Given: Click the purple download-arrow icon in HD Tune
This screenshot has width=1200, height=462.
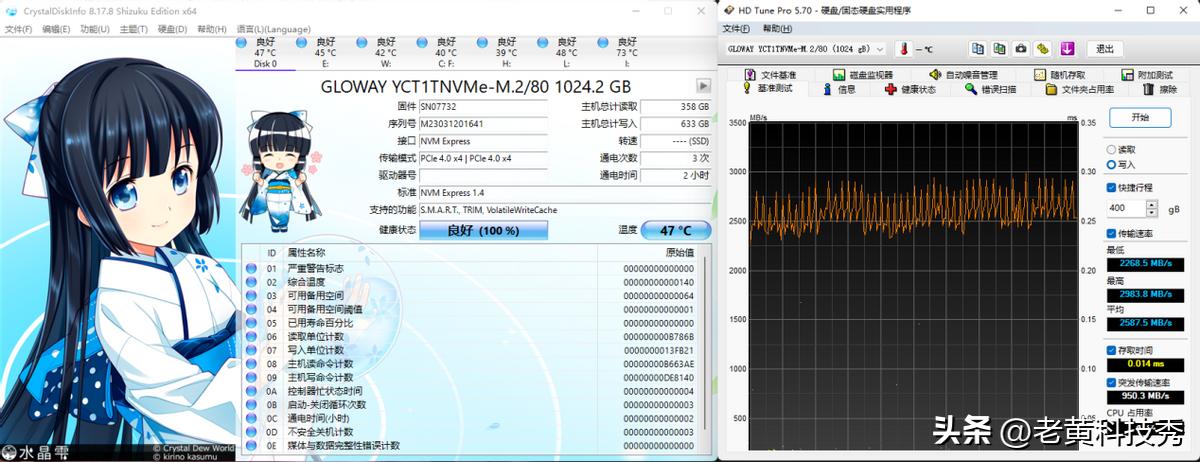Looking at the screenshot, I should [1067, 48].
